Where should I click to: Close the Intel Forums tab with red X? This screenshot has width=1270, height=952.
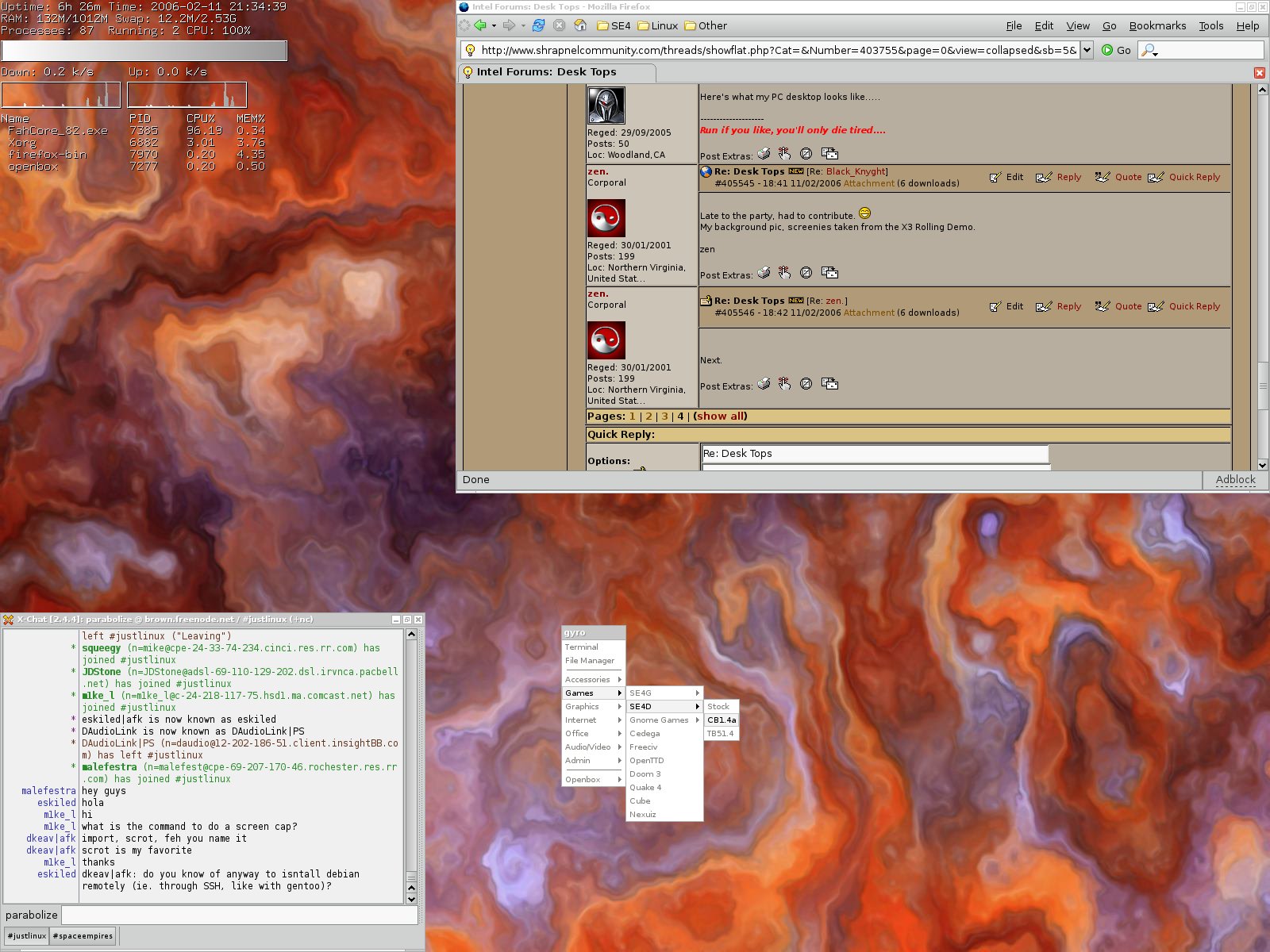[1259, 72]
